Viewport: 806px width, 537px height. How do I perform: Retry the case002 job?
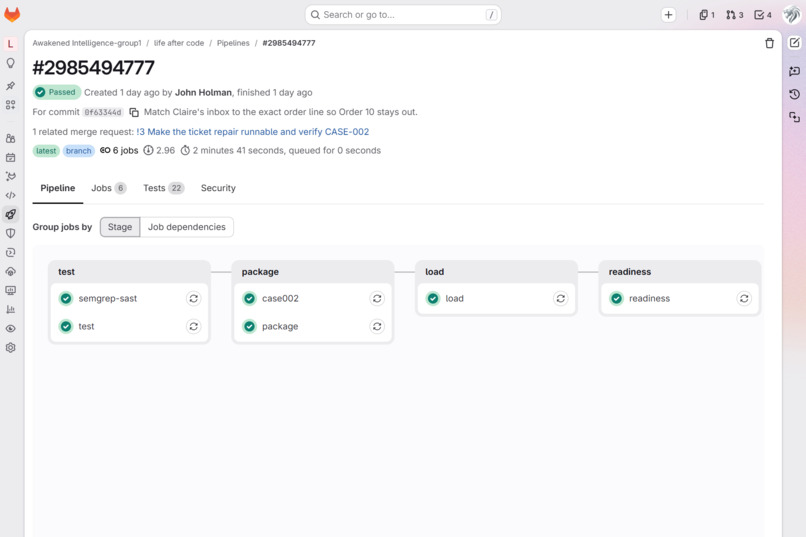(x=377, y=299)
